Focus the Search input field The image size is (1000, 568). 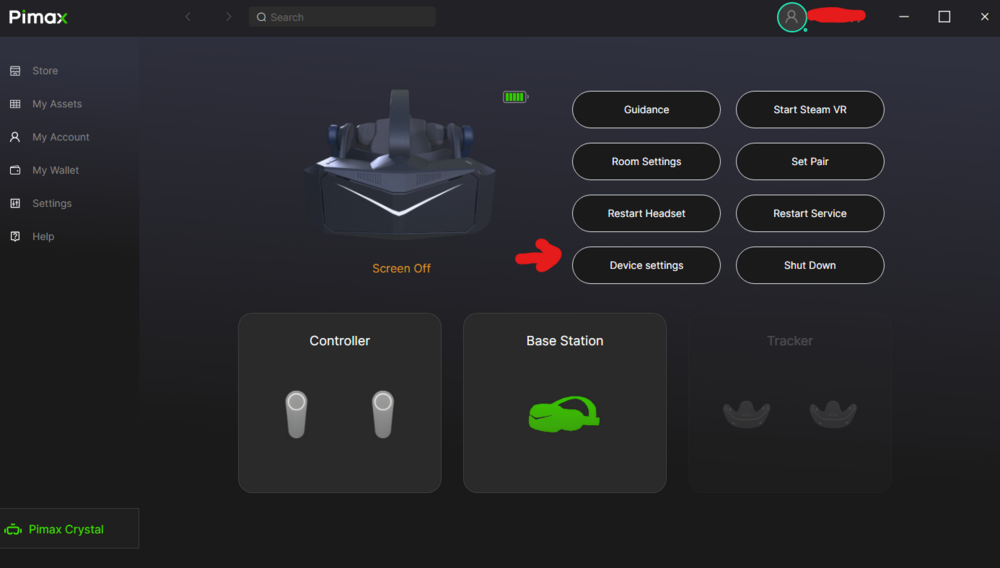click(342, 17)
